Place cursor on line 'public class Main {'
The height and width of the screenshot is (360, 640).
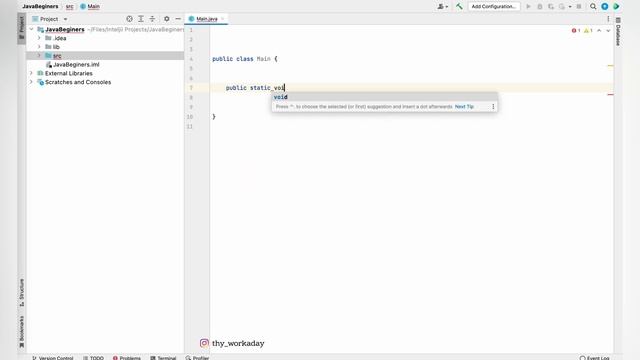(x=245, y=59)
